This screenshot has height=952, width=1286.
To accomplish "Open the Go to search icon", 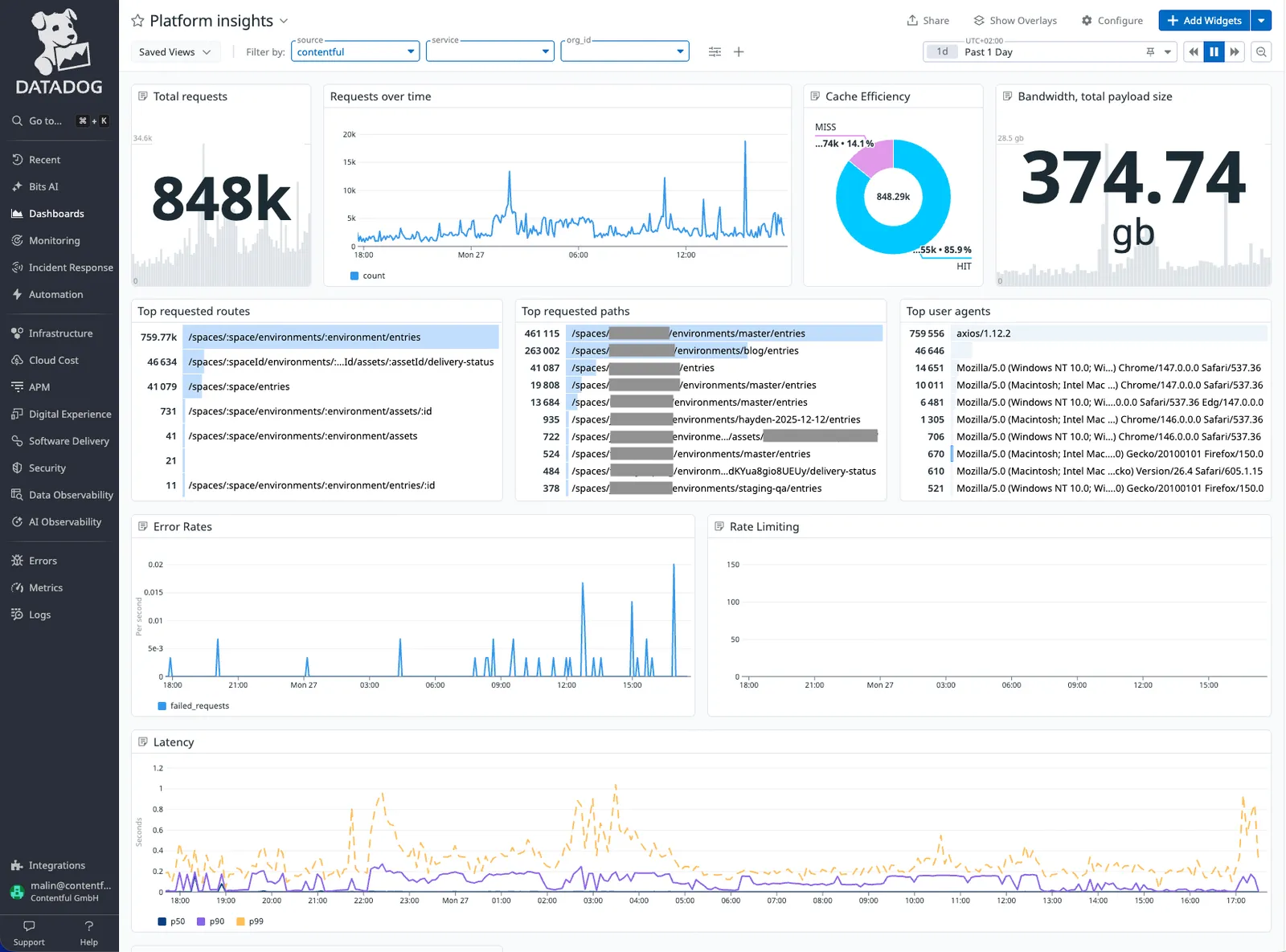I will tap(17, 121).
